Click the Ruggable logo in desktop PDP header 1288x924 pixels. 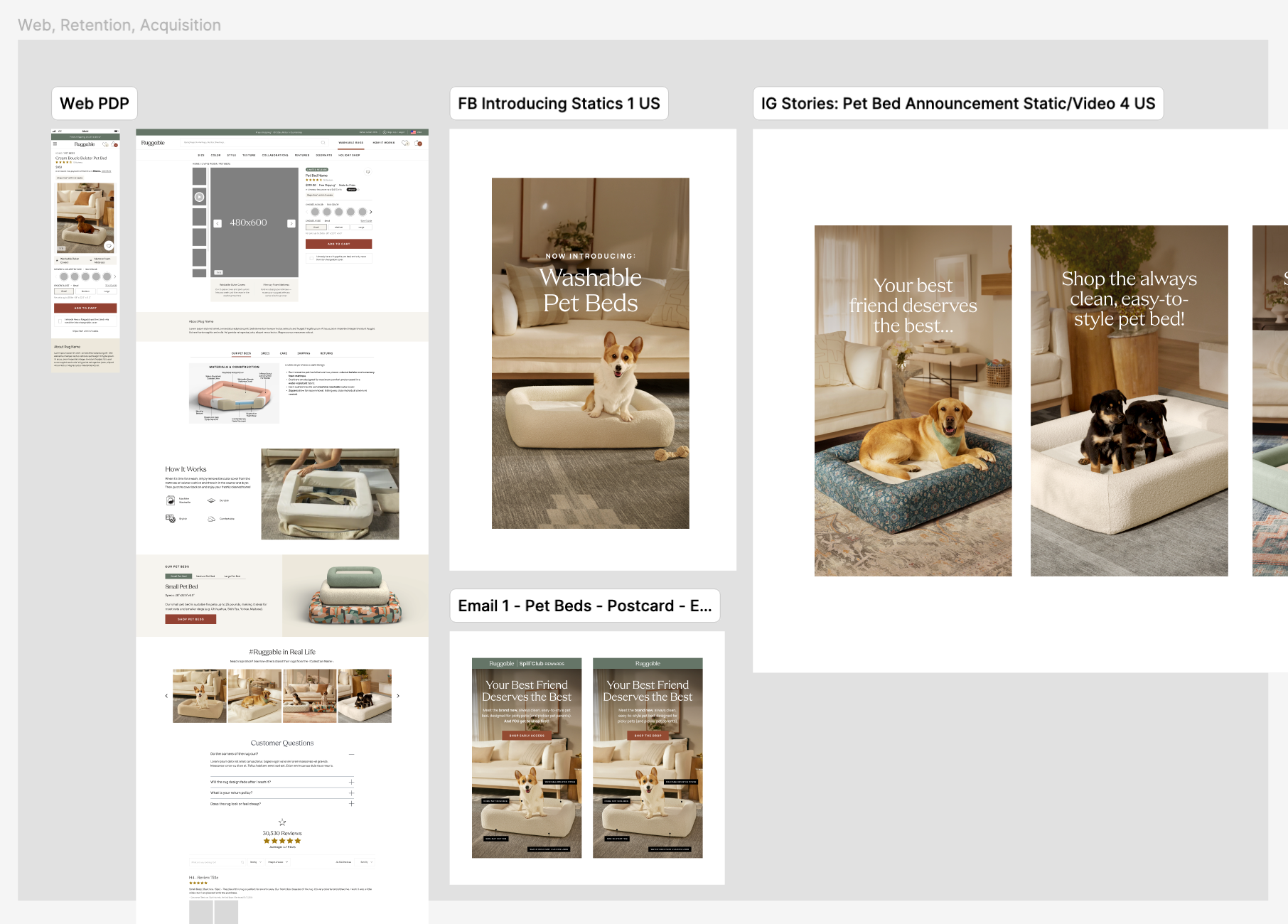point(153,143)
